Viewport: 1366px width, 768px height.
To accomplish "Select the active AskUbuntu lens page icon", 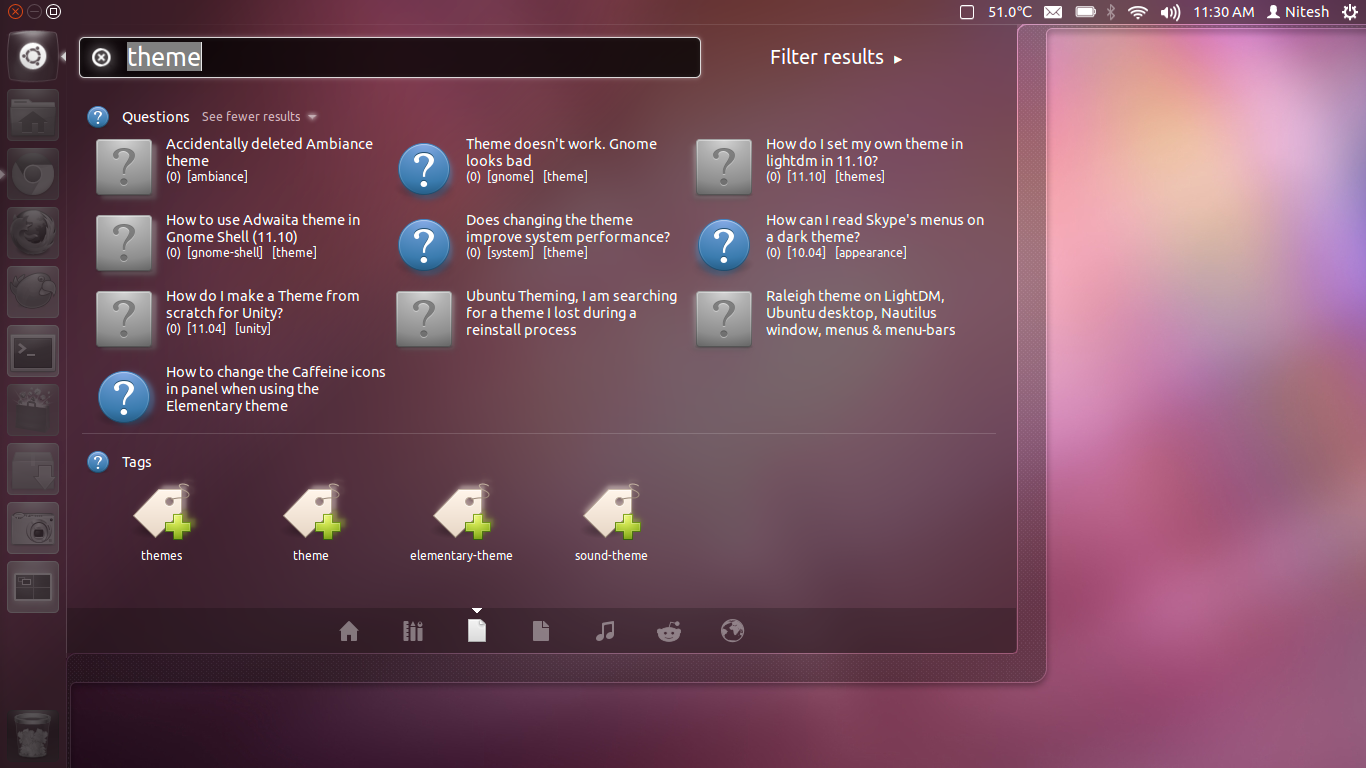I will point(477,630).
